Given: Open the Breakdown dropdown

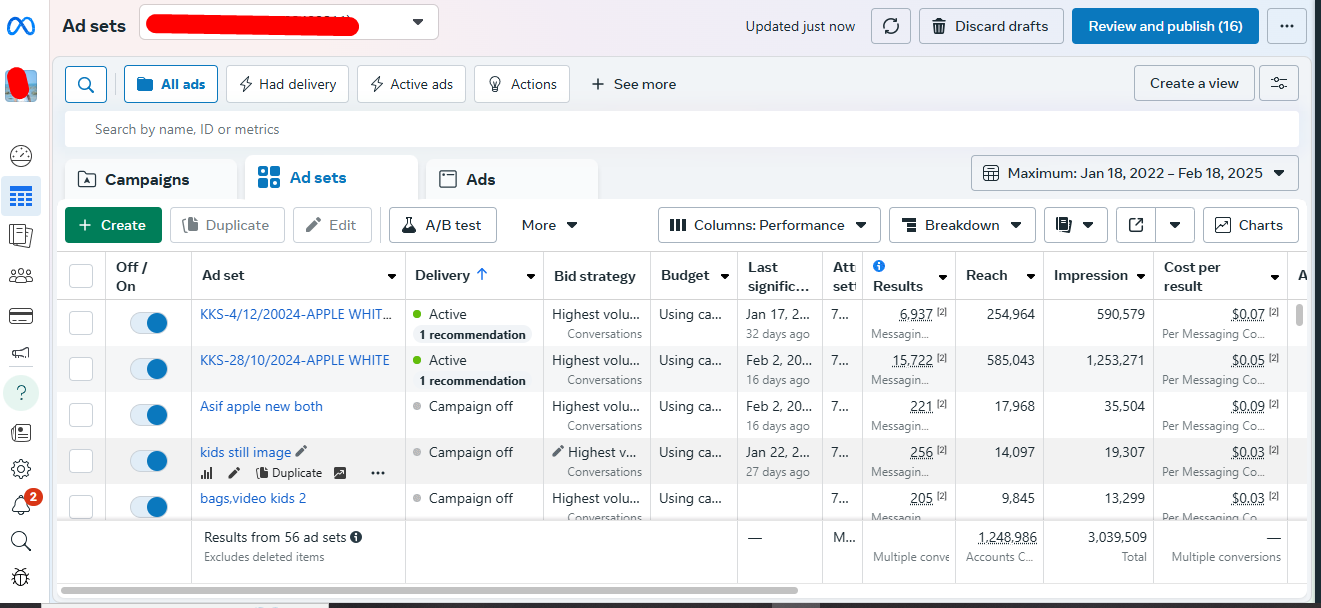Looking at the screenshot, I should point(962,225).
